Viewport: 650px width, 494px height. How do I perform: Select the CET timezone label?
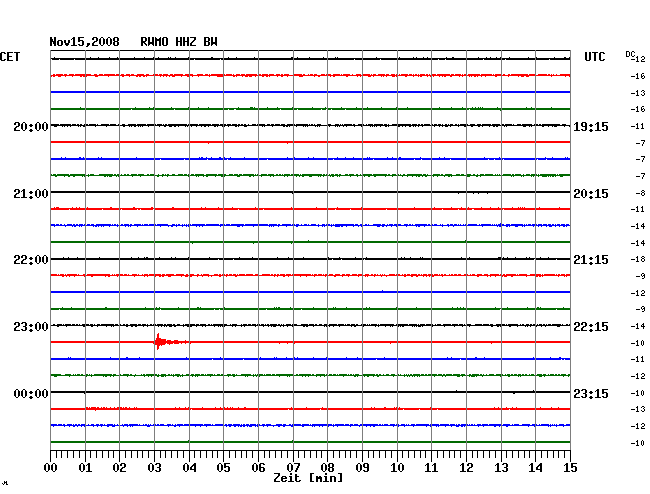pyautogui.click(x=10, y=57)
